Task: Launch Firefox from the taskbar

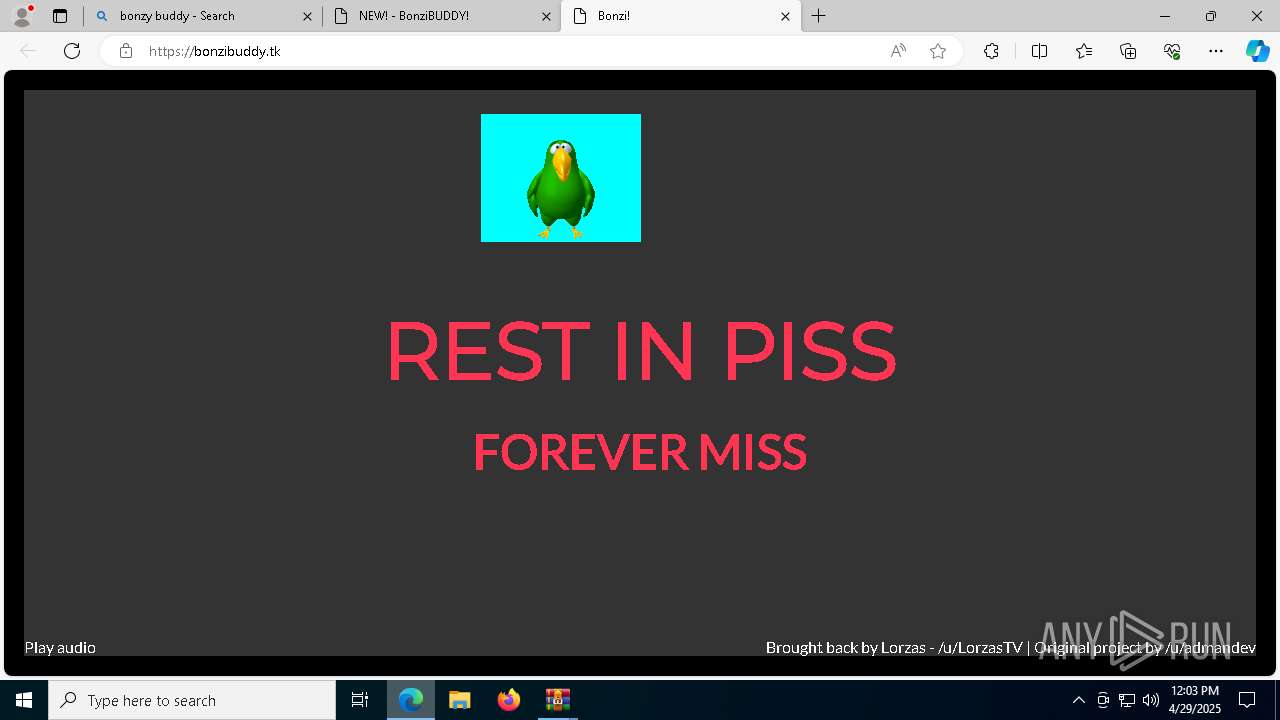Action: [509, 700]
